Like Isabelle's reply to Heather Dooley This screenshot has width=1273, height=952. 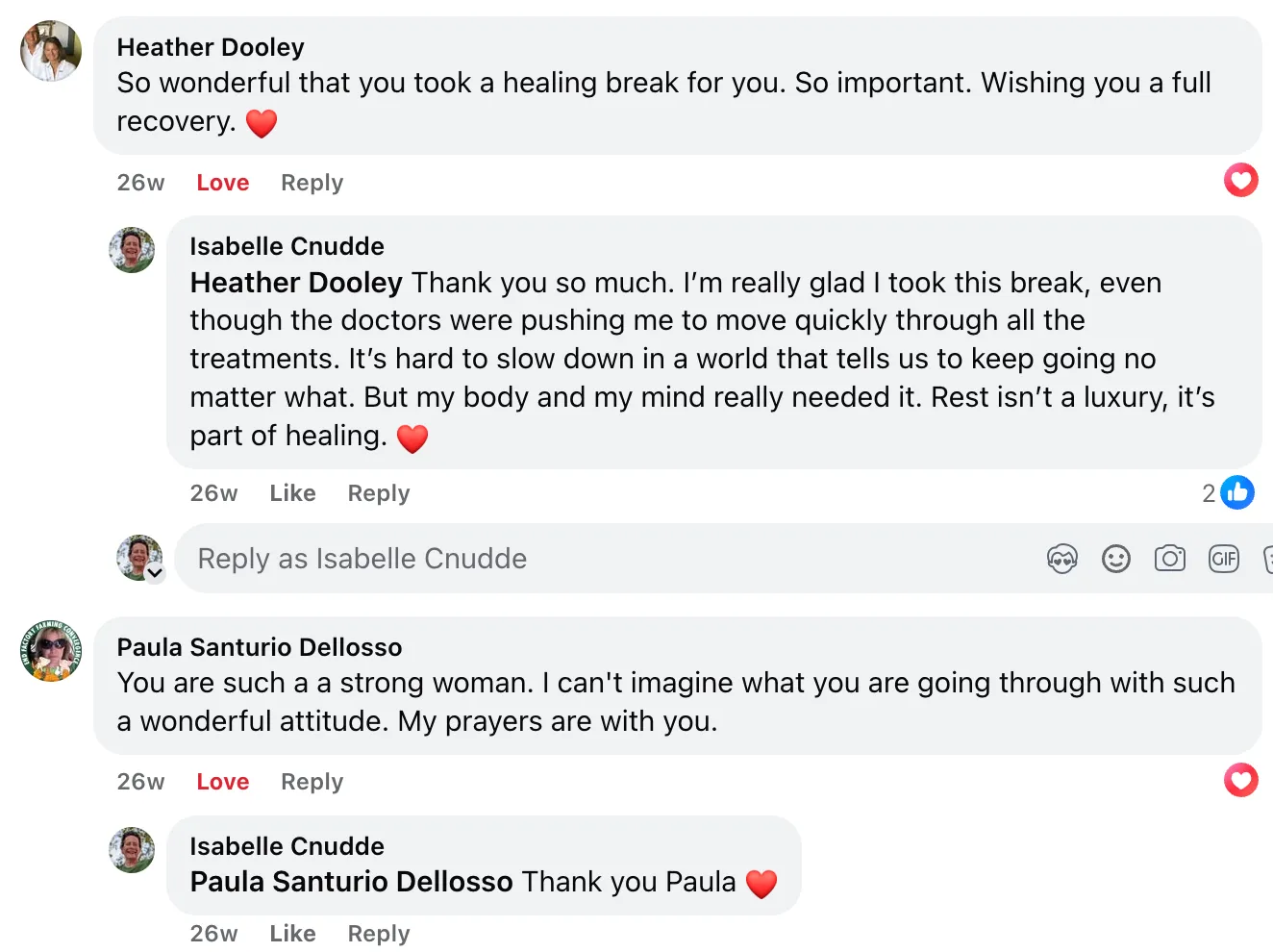(292, 493)
